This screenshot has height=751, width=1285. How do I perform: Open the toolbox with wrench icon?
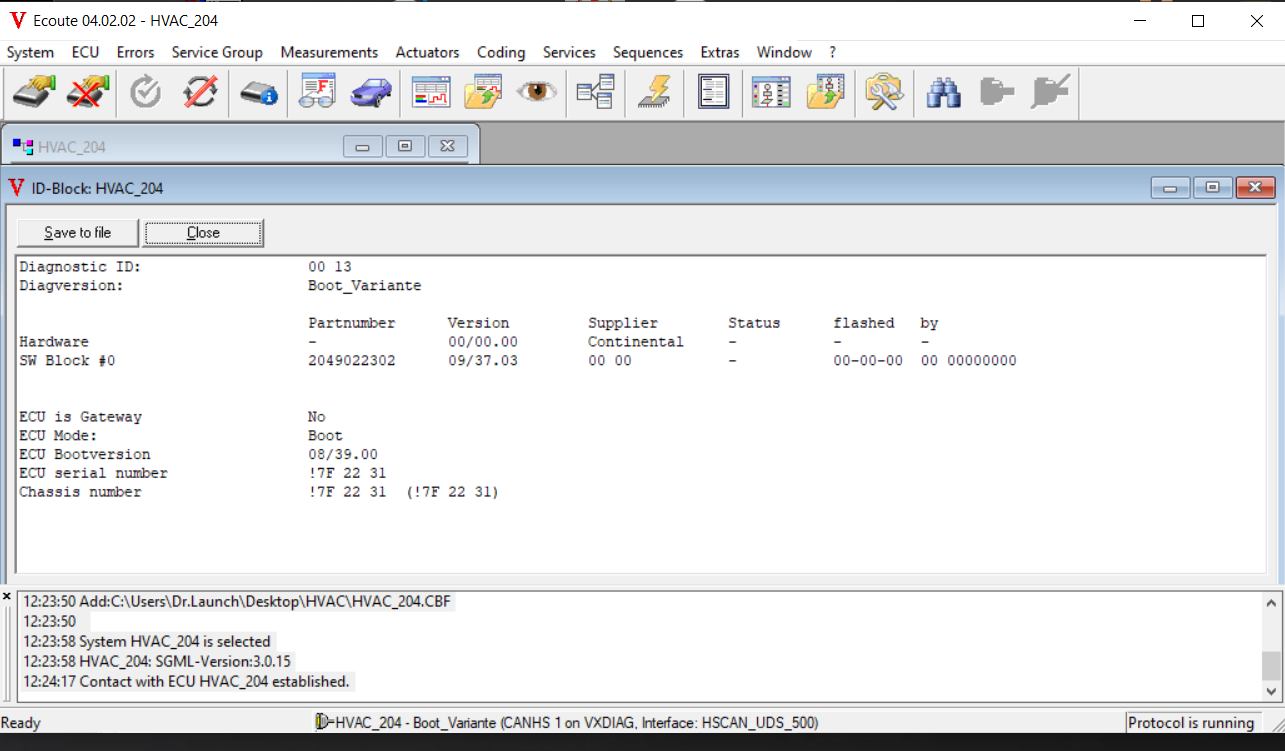[885, 93]
